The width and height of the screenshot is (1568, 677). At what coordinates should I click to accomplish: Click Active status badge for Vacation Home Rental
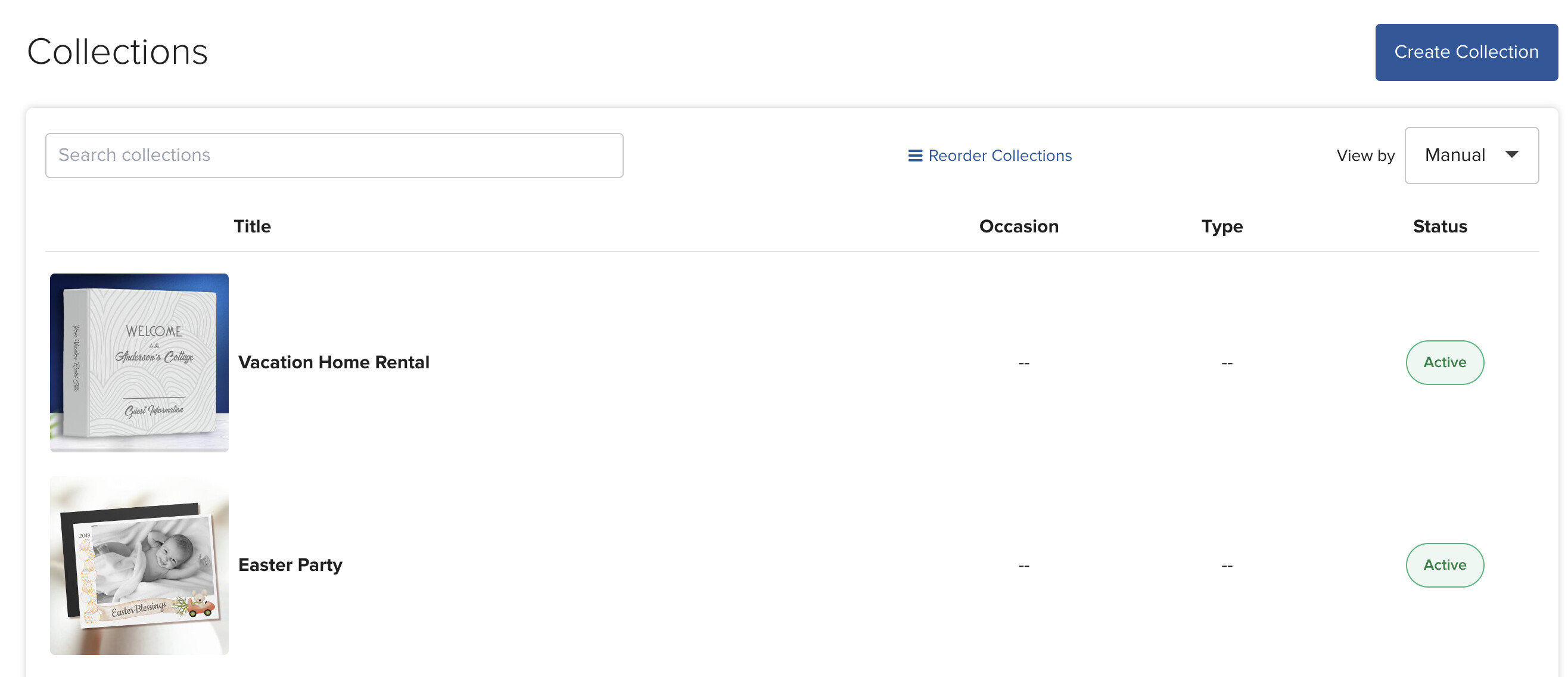tap(1445, 363)
